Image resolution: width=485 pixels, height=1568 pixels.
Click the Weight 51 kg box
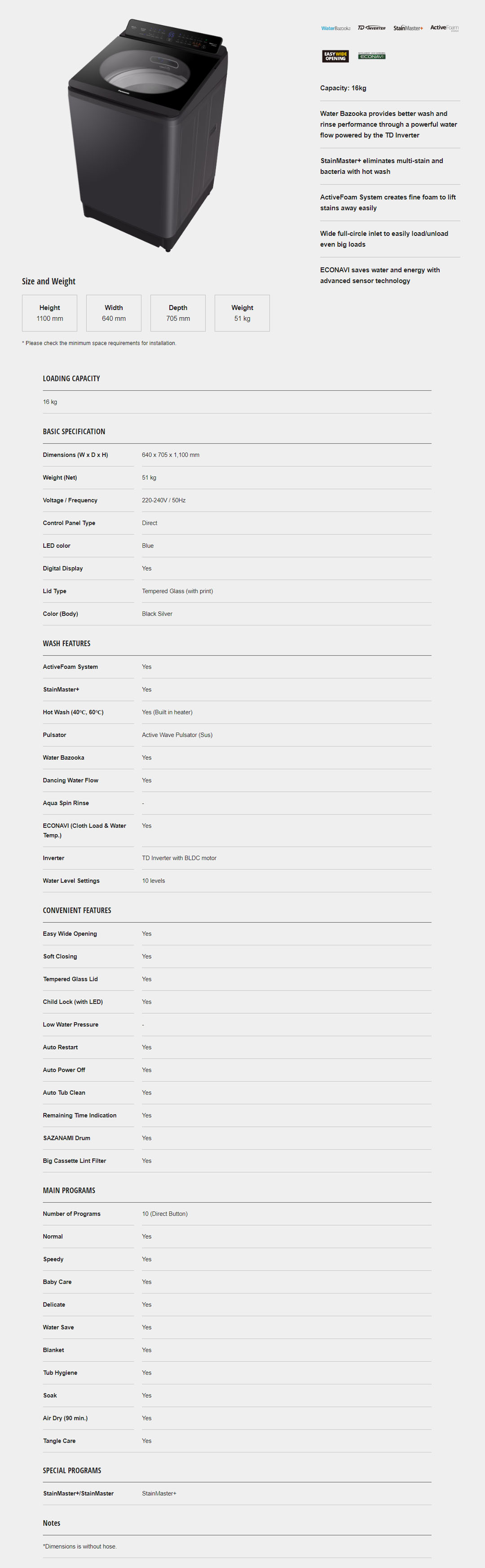[242, 313]
